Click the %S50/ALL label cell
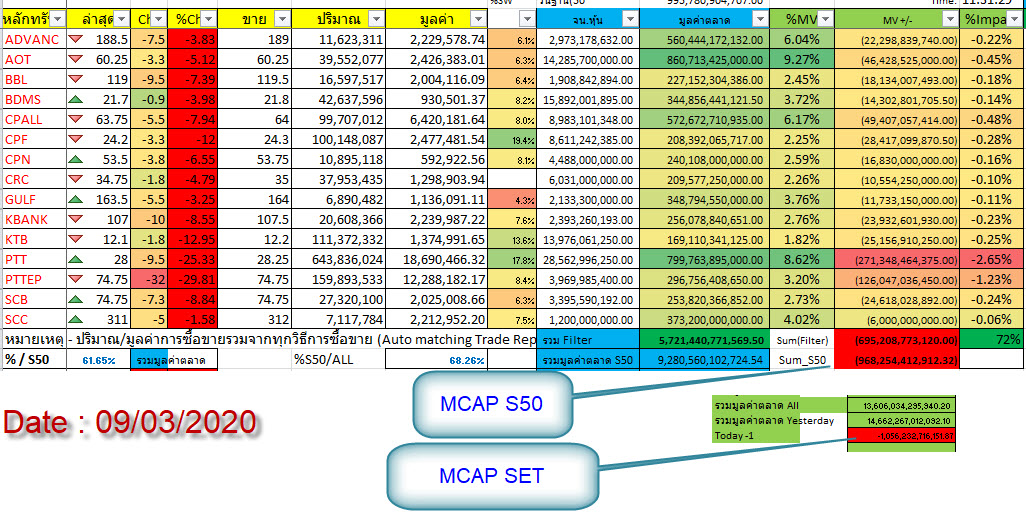This screenshot has height=517, width=1026. coord(338,359)
